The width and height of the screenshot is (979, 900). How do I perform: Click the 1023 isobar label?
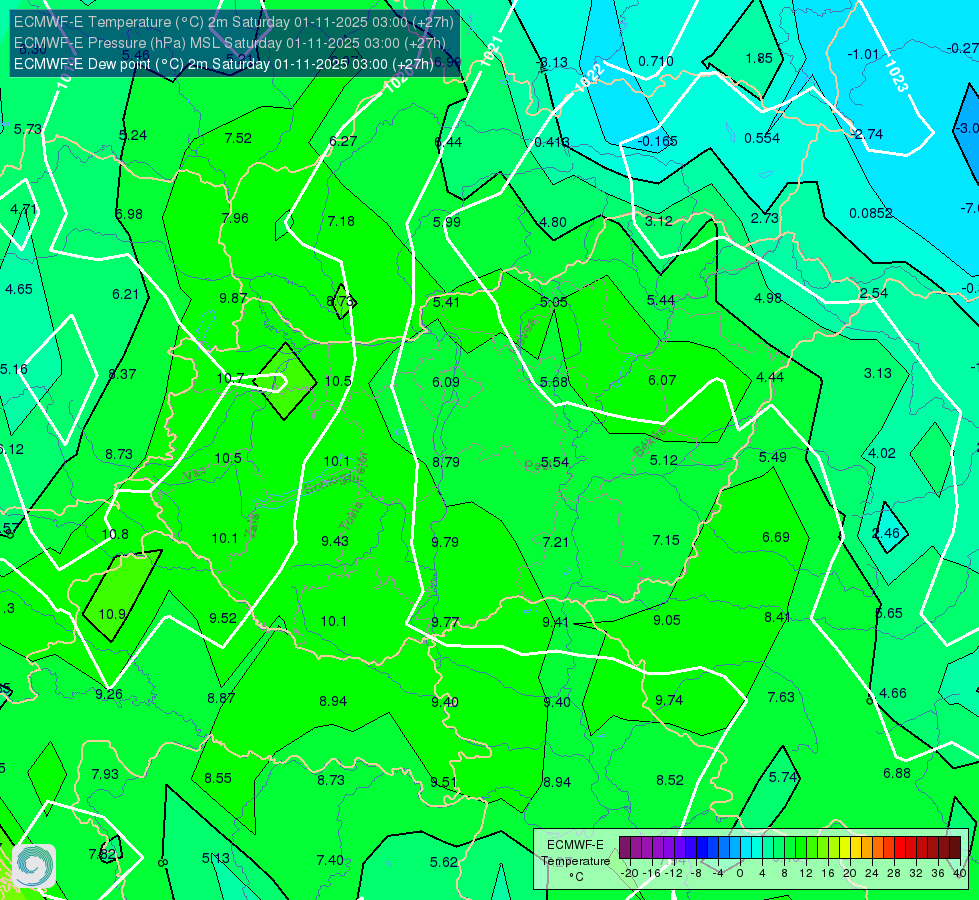[x=895, y=76]
